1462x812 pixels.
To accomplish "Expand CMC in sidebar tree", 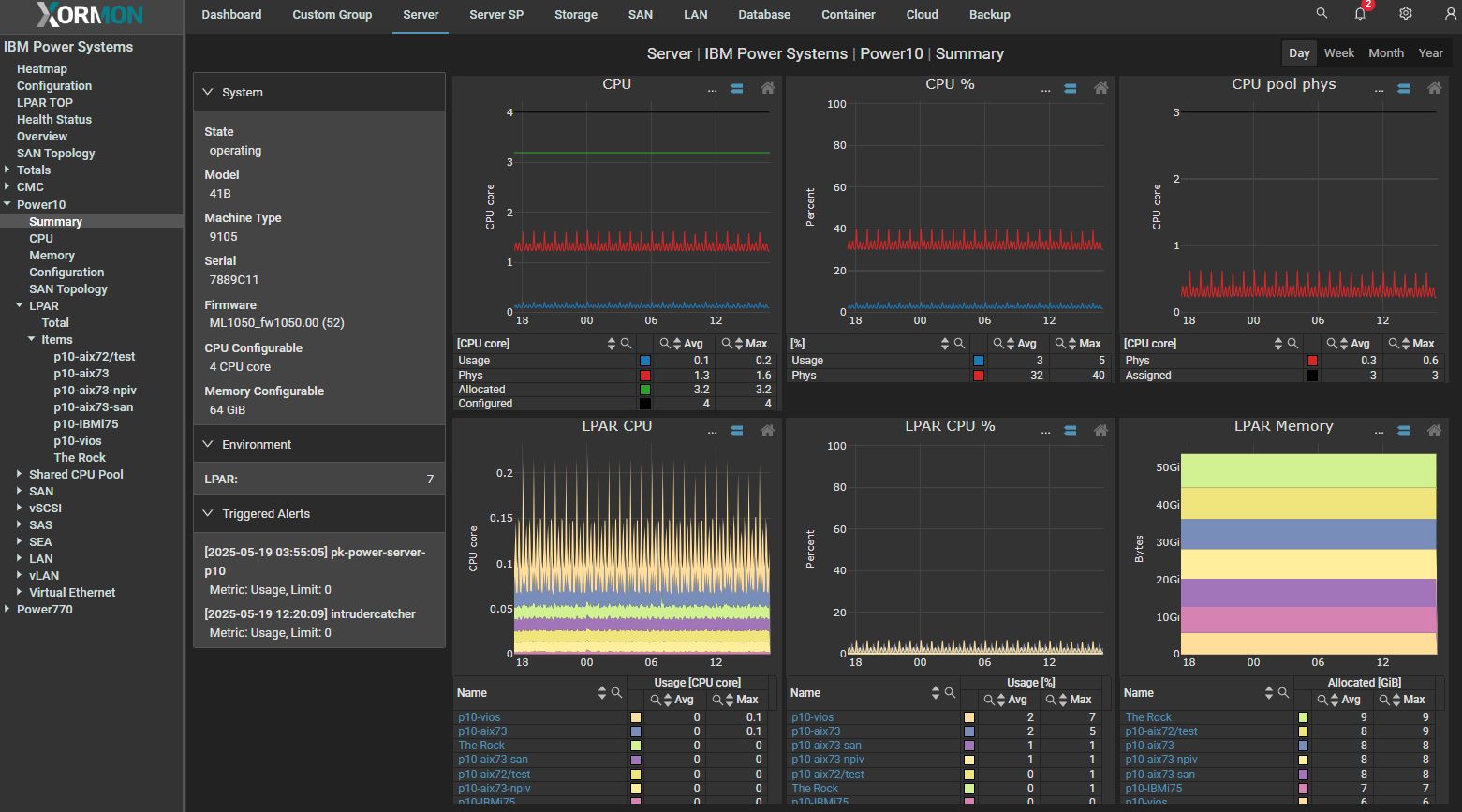I will pyautogui.click(x=7, y=186).
